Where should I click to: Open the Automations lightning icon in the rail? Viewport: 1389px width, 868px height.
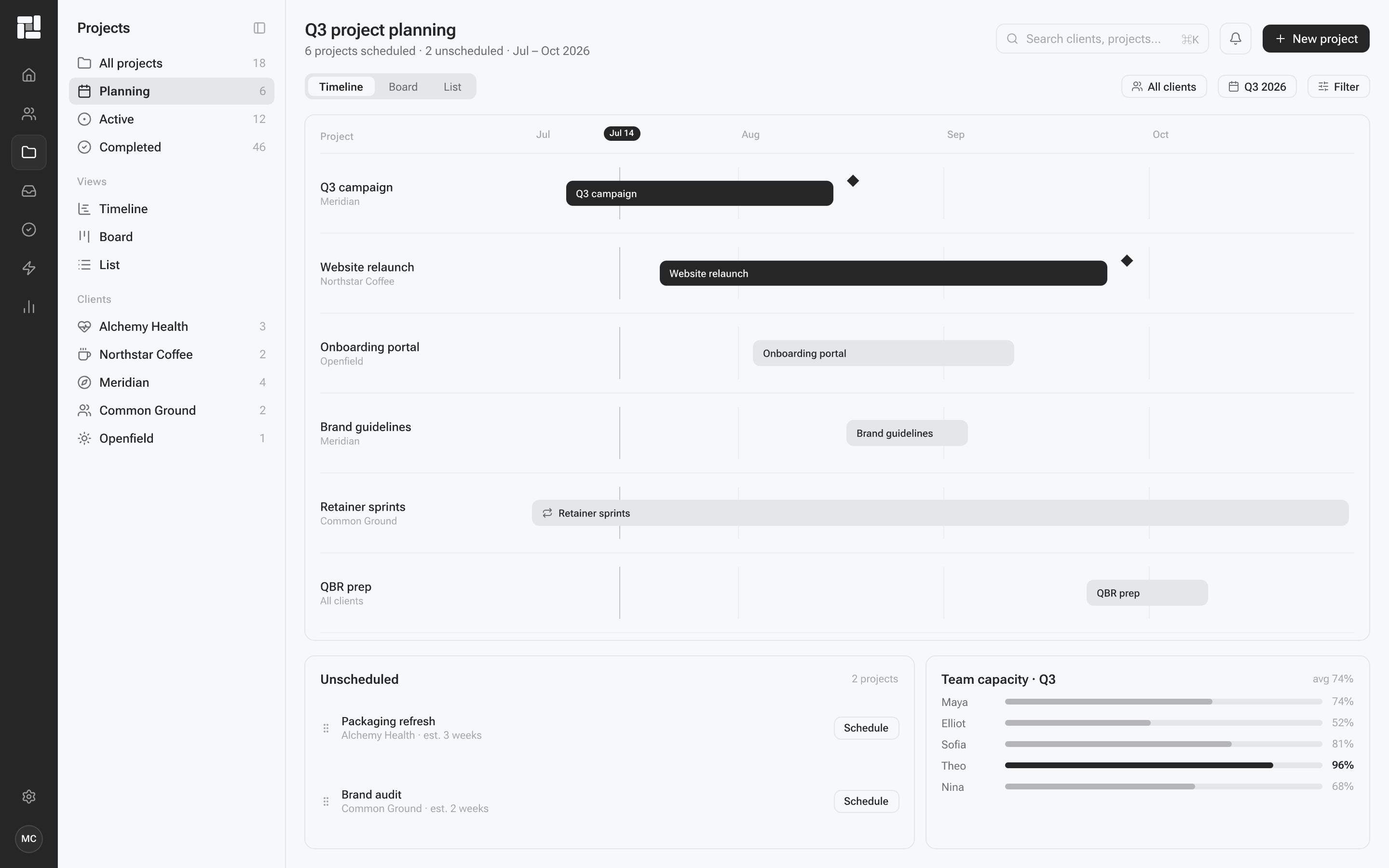(x=29, y=268)
